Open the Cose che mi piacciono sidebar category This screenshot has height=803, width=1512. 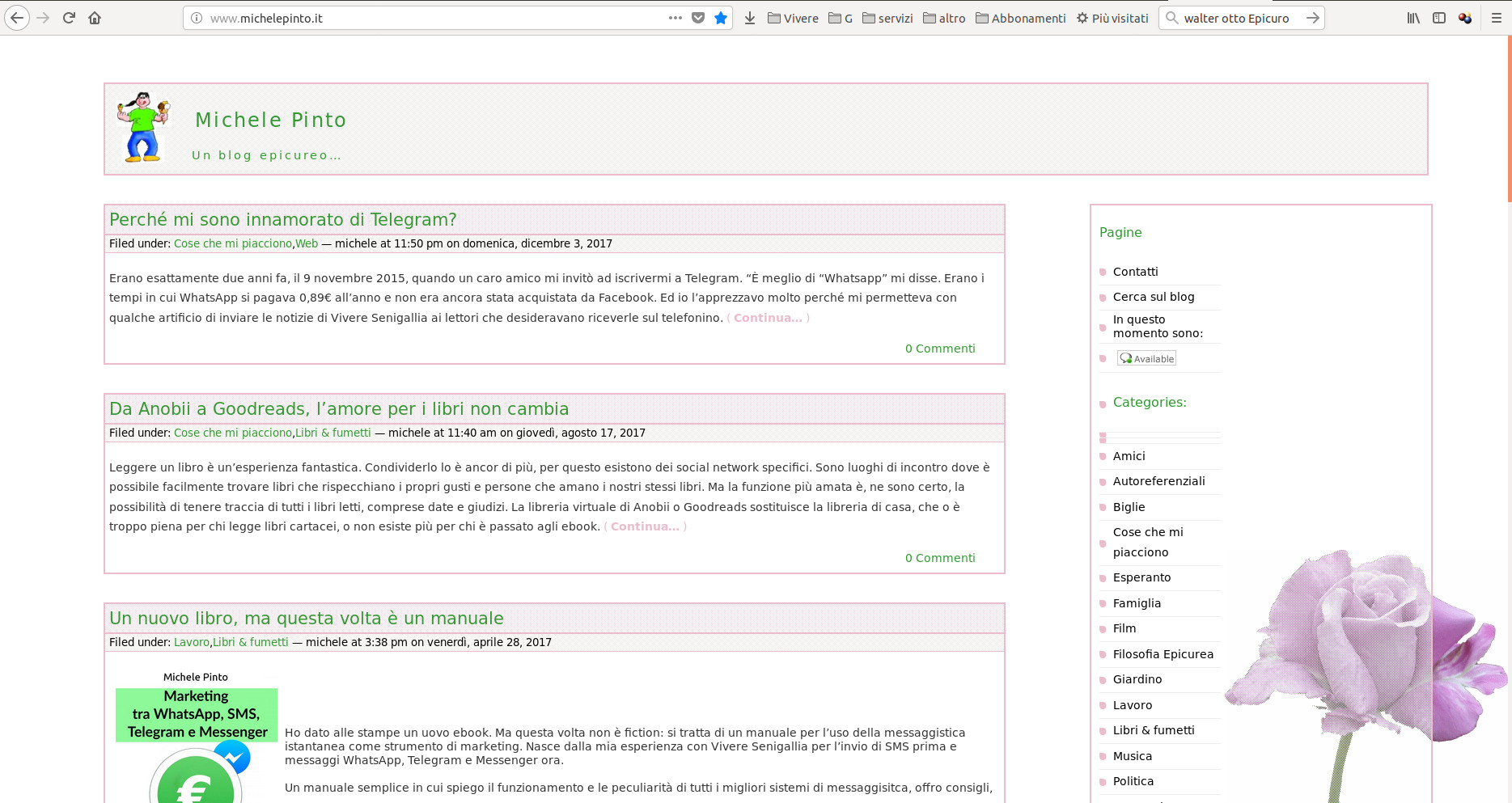pyautogui.click(x=1148, y=542)
